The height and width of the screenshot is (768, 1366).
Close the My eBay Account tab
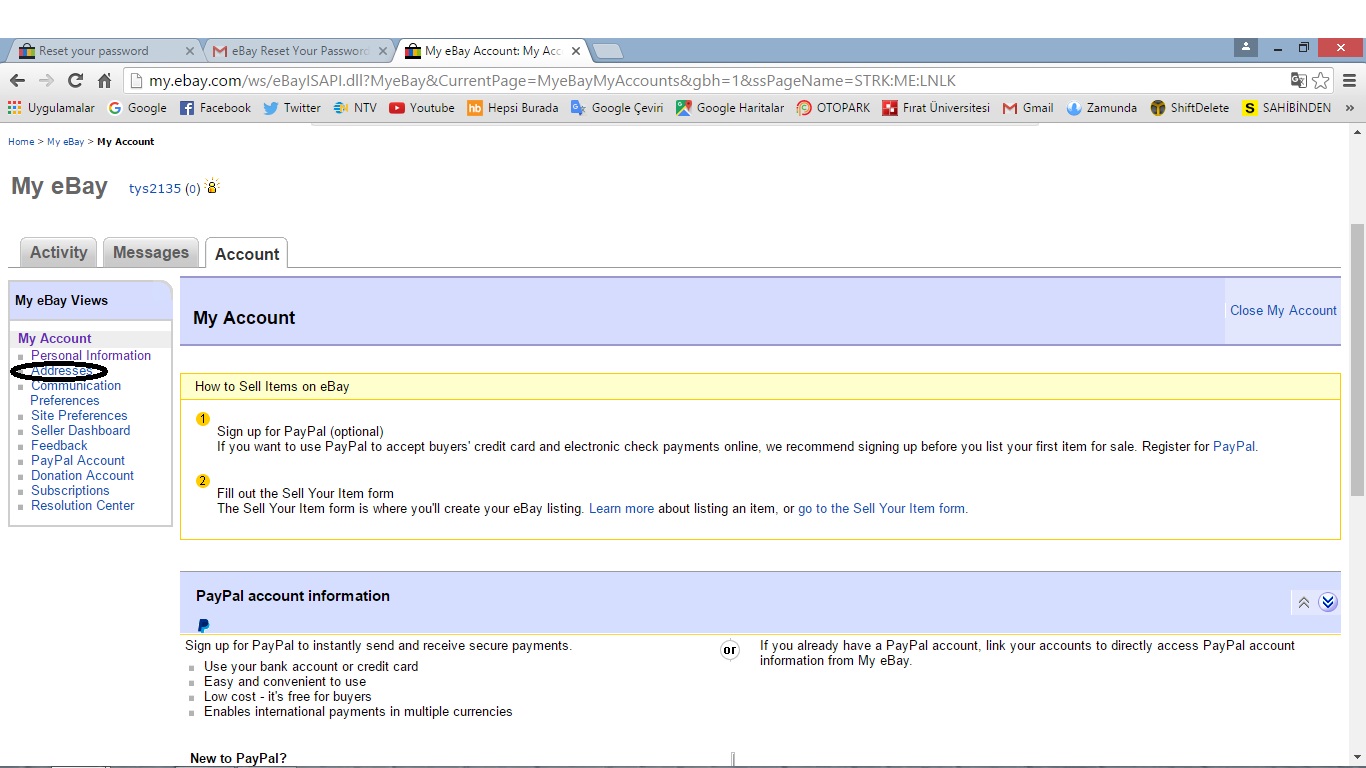(575, 51)
